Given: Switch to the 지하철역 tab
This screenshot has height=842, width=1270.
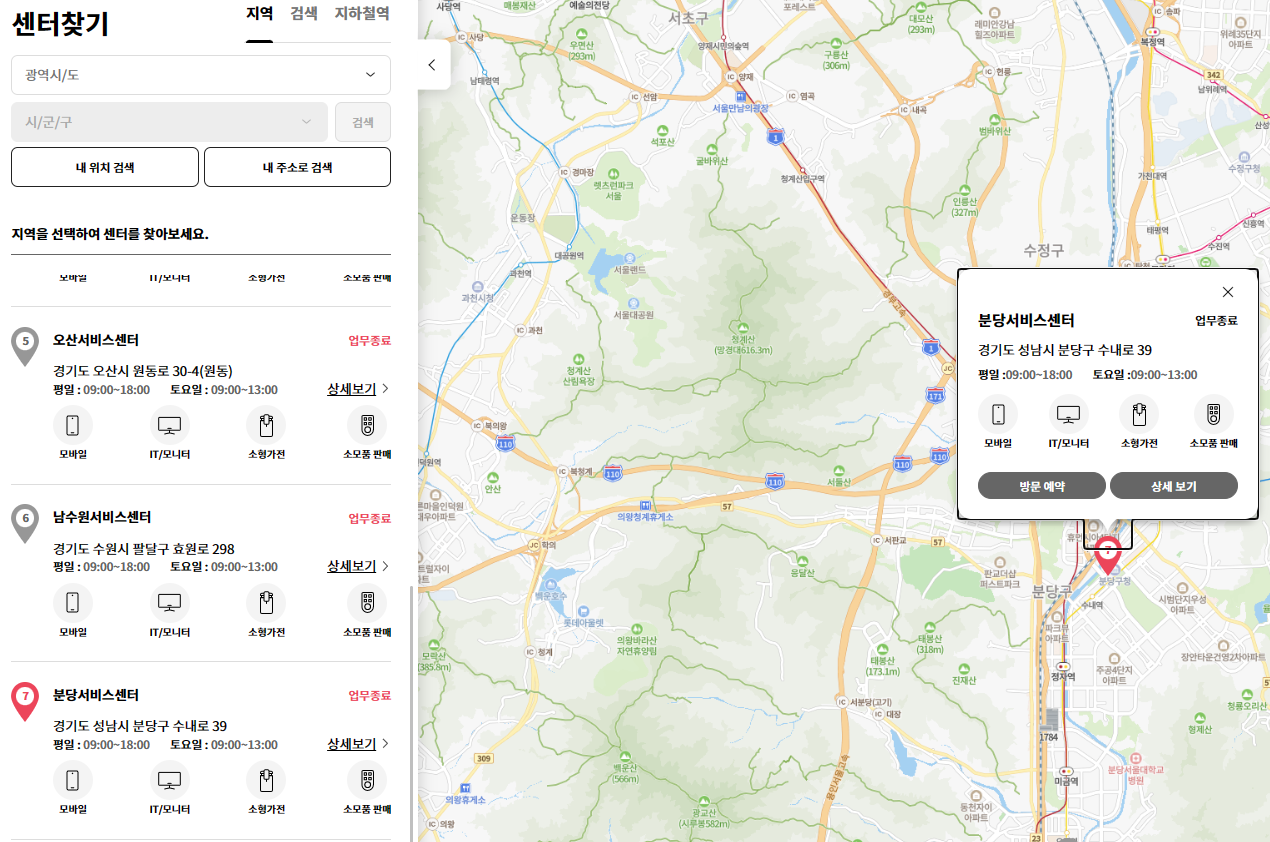Looking at the screenshot, I should coord(362,14).
